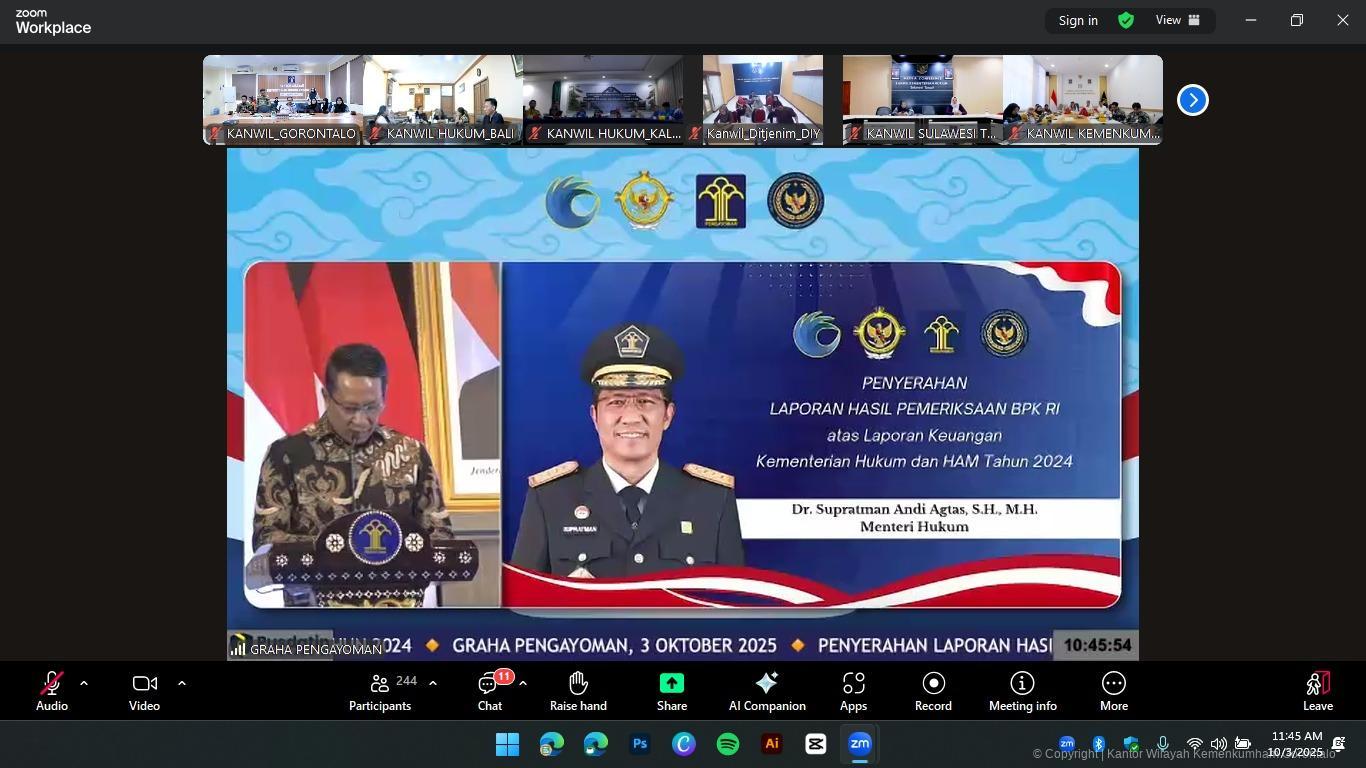The height and width of the screenshot is (768, 1366).
Task: Select the KANWIL_GORONTALO video thumbnail
Action: pos(282,99)
